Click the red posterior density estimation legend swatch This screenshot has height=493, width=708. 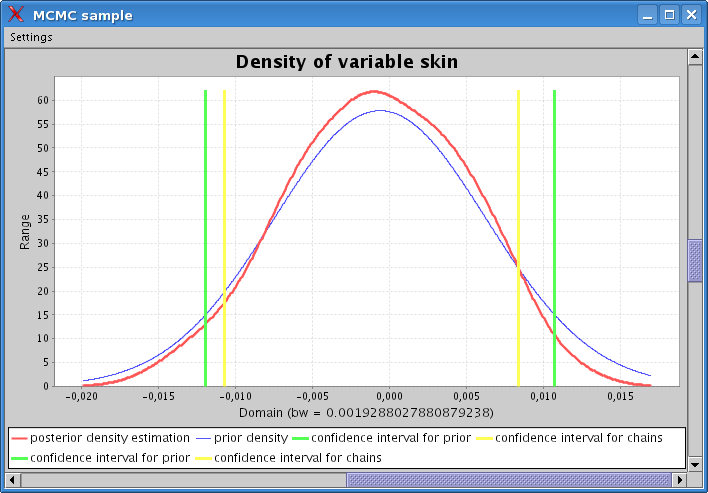point(19,438)
